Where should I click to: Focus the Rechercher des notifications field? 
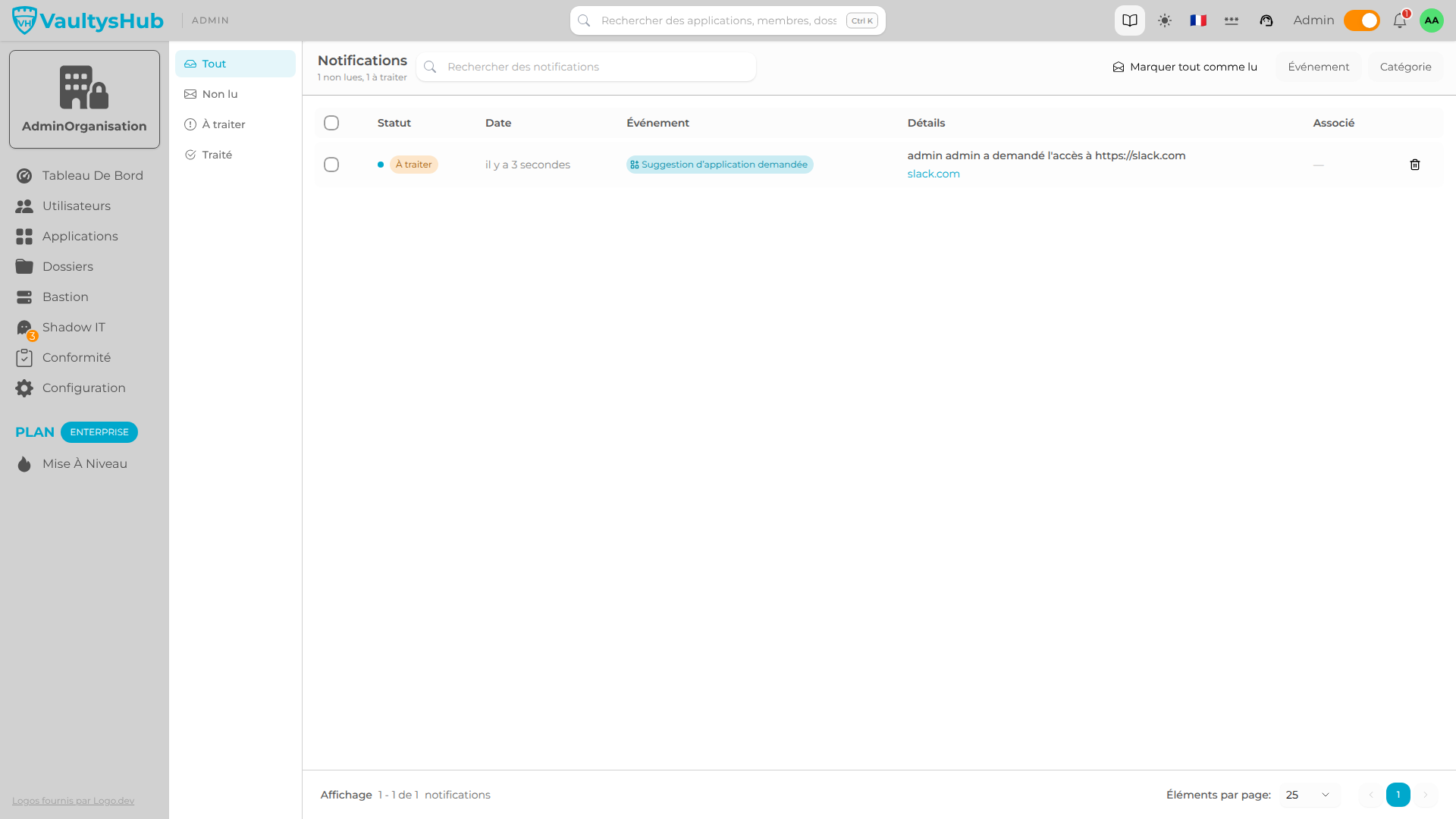click(x=586, y=67)
